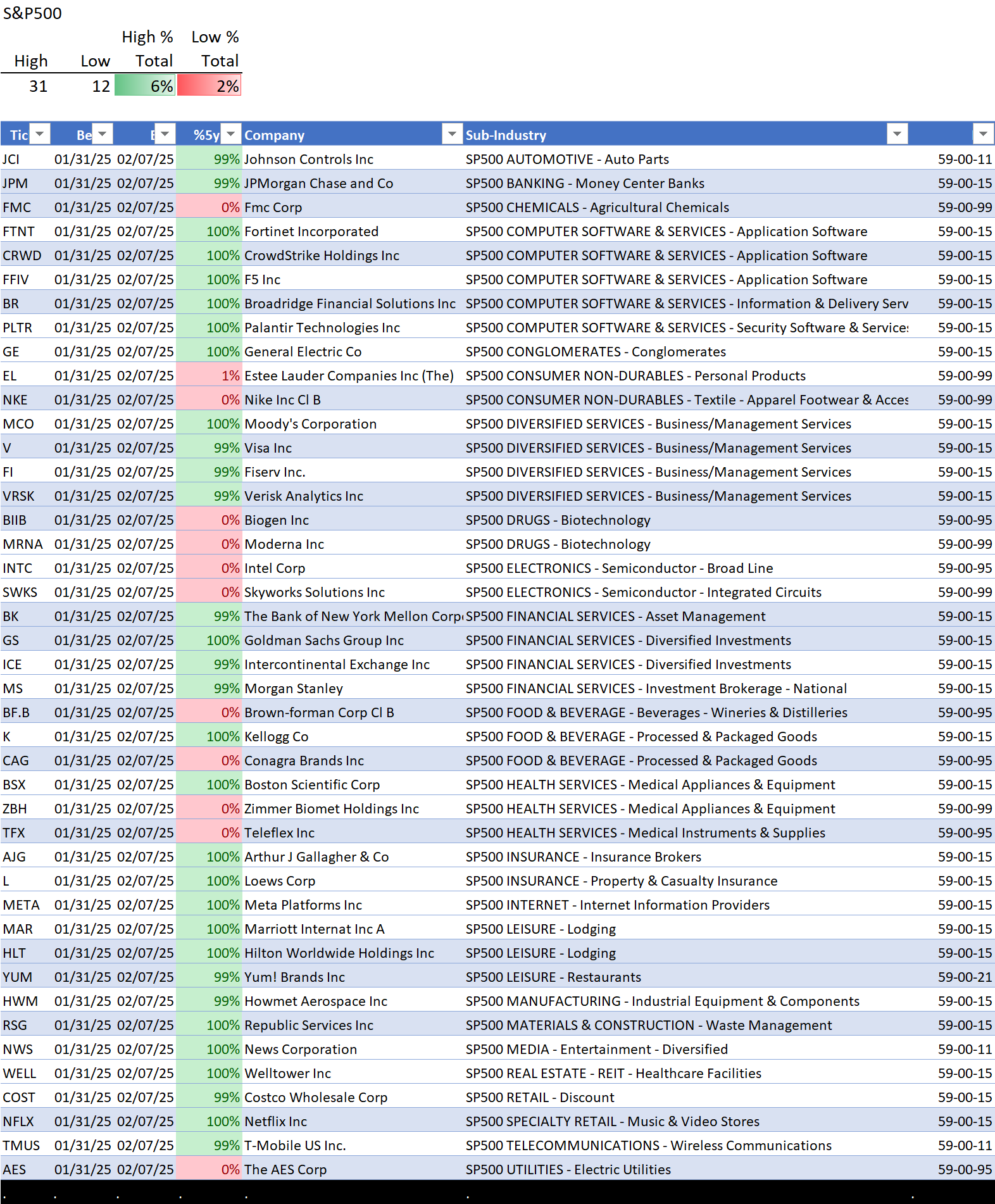This screenshot has height=1204, width=995.
Task: Select the High count cell showing 31
Action: click(25, 85)
